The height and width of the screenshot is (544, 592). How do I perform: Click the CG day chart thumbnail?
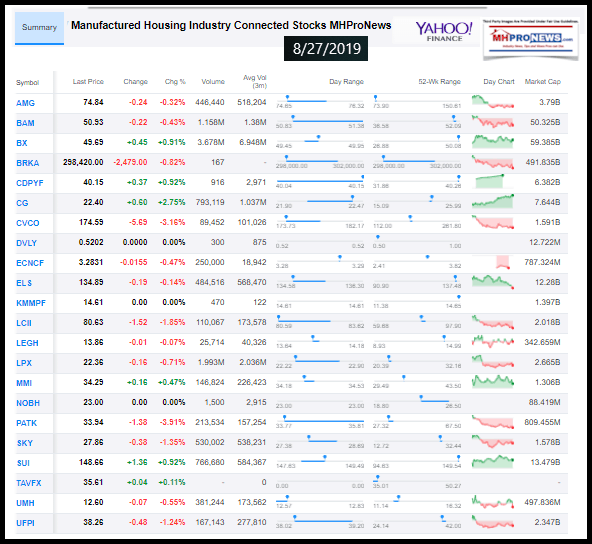point(493,201)
